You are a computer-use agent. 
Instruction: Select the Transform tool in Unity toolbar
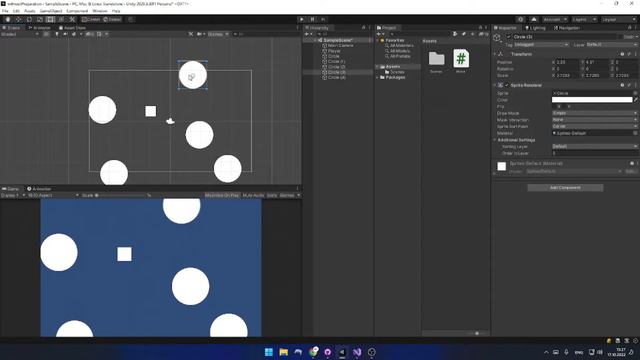[x=61, y=19]
